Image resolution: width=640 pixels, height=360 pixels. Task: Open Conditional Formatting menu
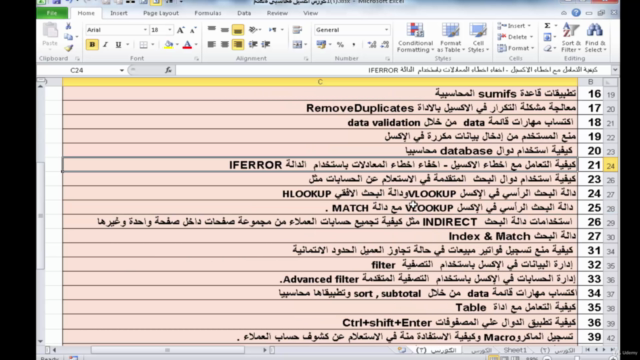[x=416, y=38]
